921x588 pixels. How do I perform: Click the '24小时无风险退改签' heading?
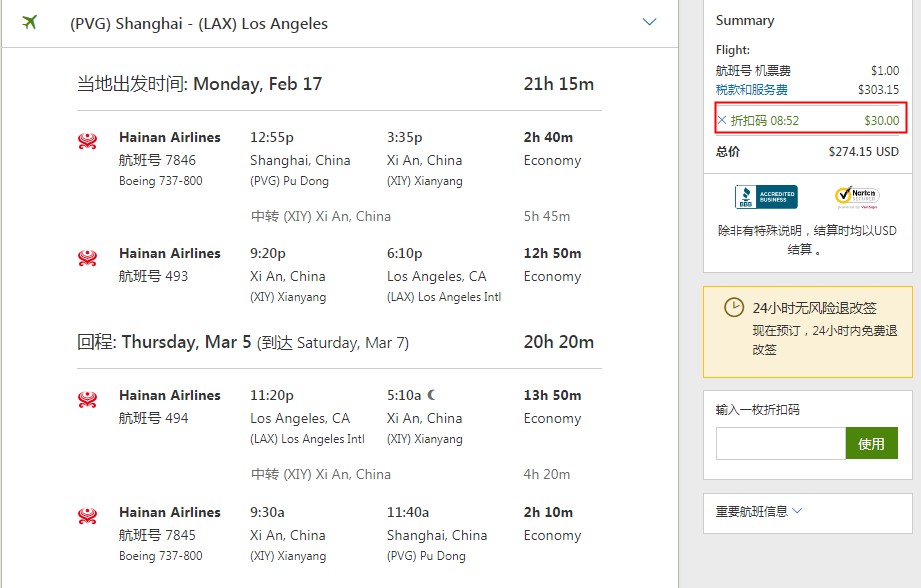tap(815, 308)
